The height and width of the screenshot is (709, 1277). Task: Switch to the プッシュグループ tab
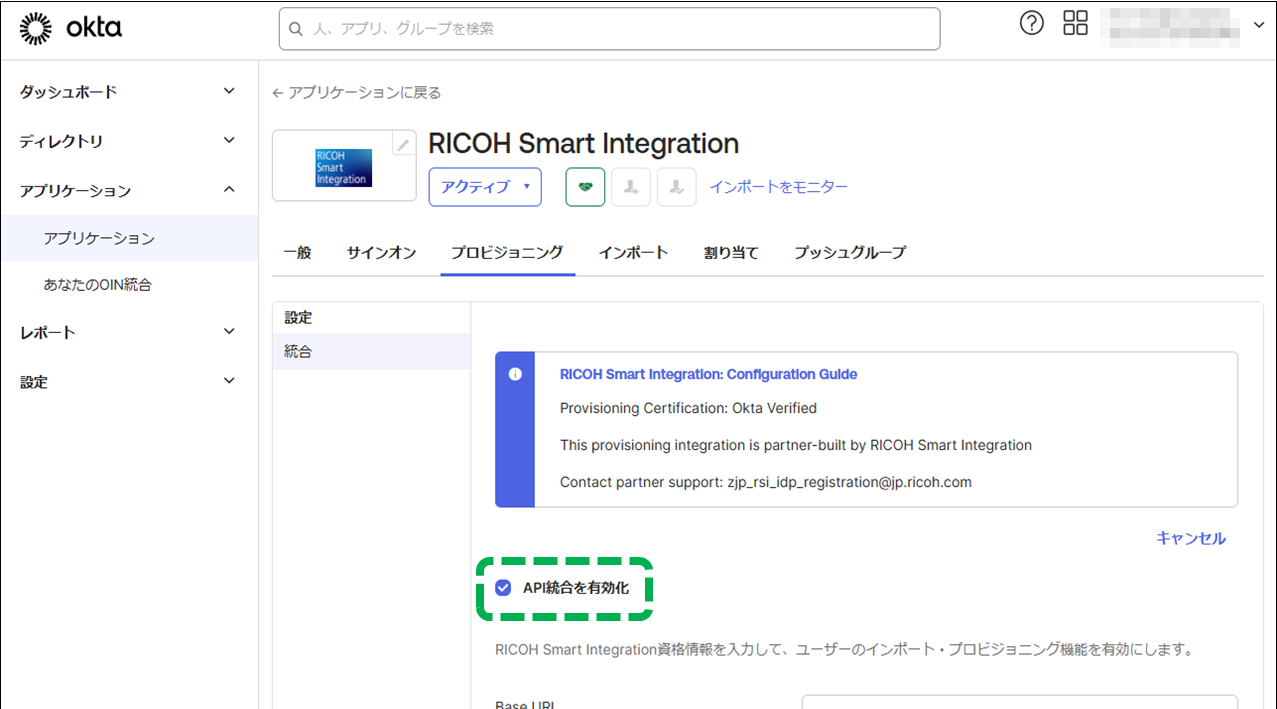pos(850,253)
